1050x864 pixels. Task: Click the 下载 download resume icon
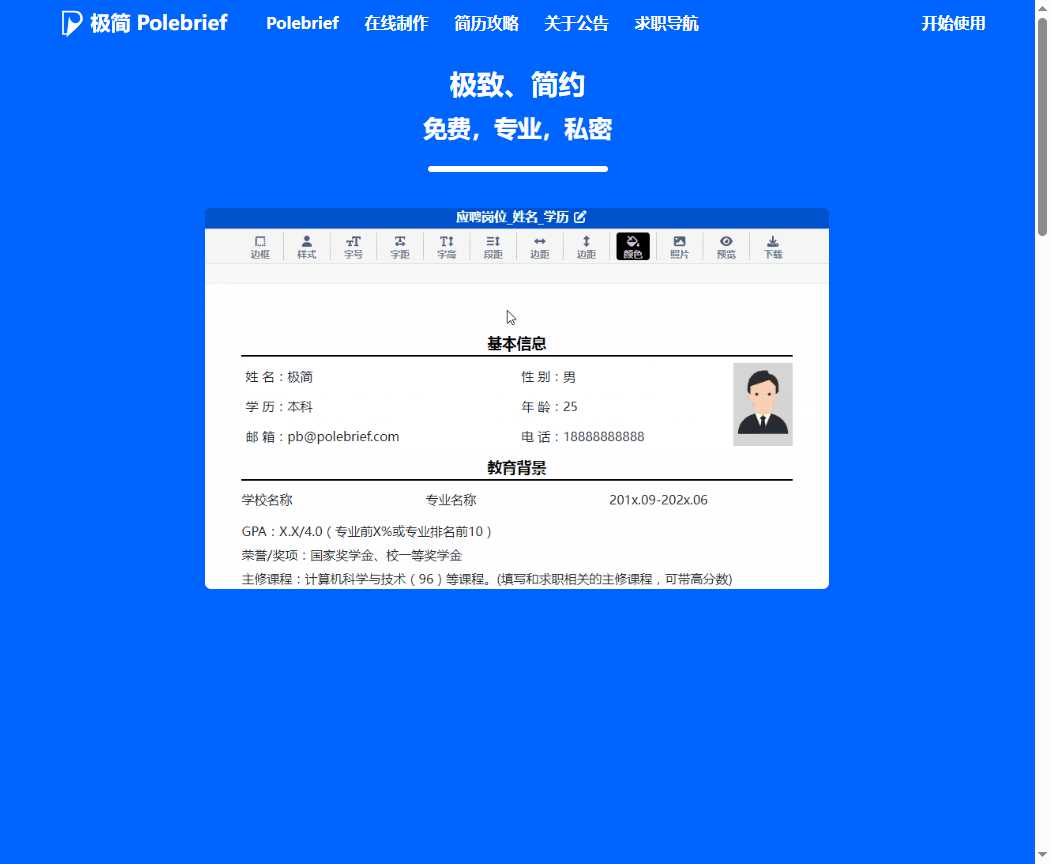click(772, 246)
